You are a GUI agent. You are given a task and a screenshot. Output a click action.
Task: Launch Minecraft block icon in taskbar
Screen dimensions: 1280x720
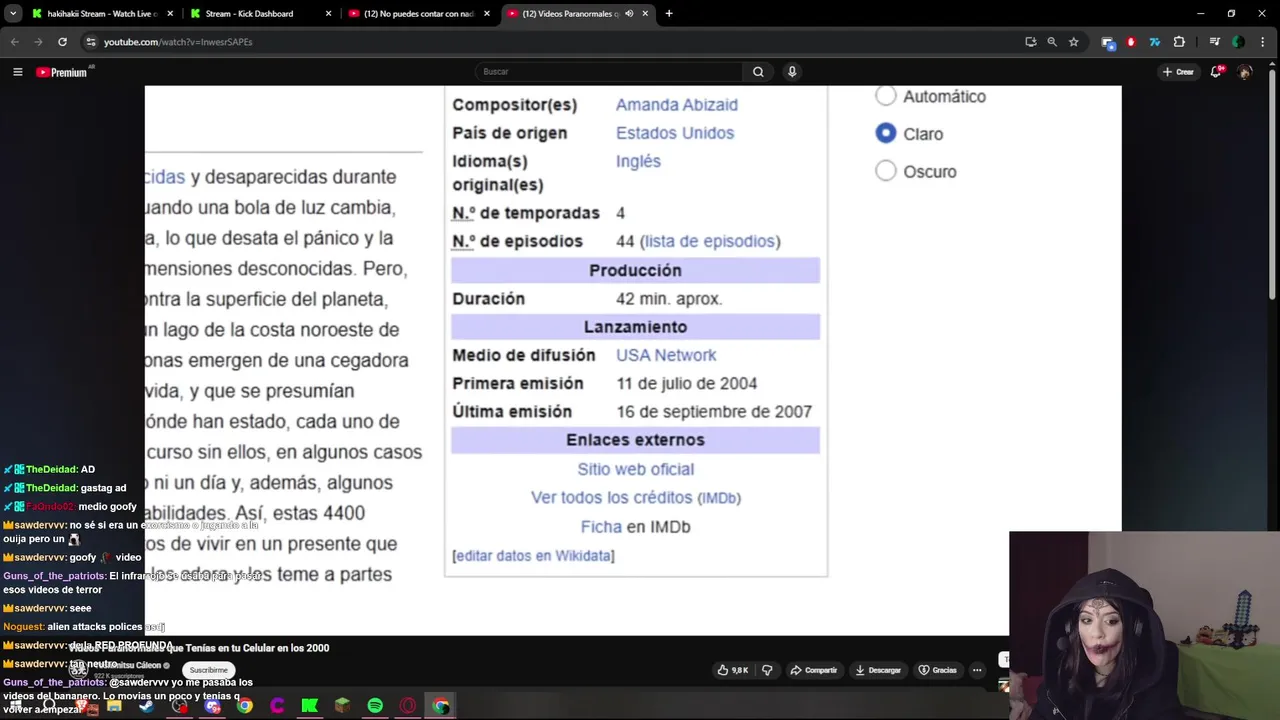342,706
